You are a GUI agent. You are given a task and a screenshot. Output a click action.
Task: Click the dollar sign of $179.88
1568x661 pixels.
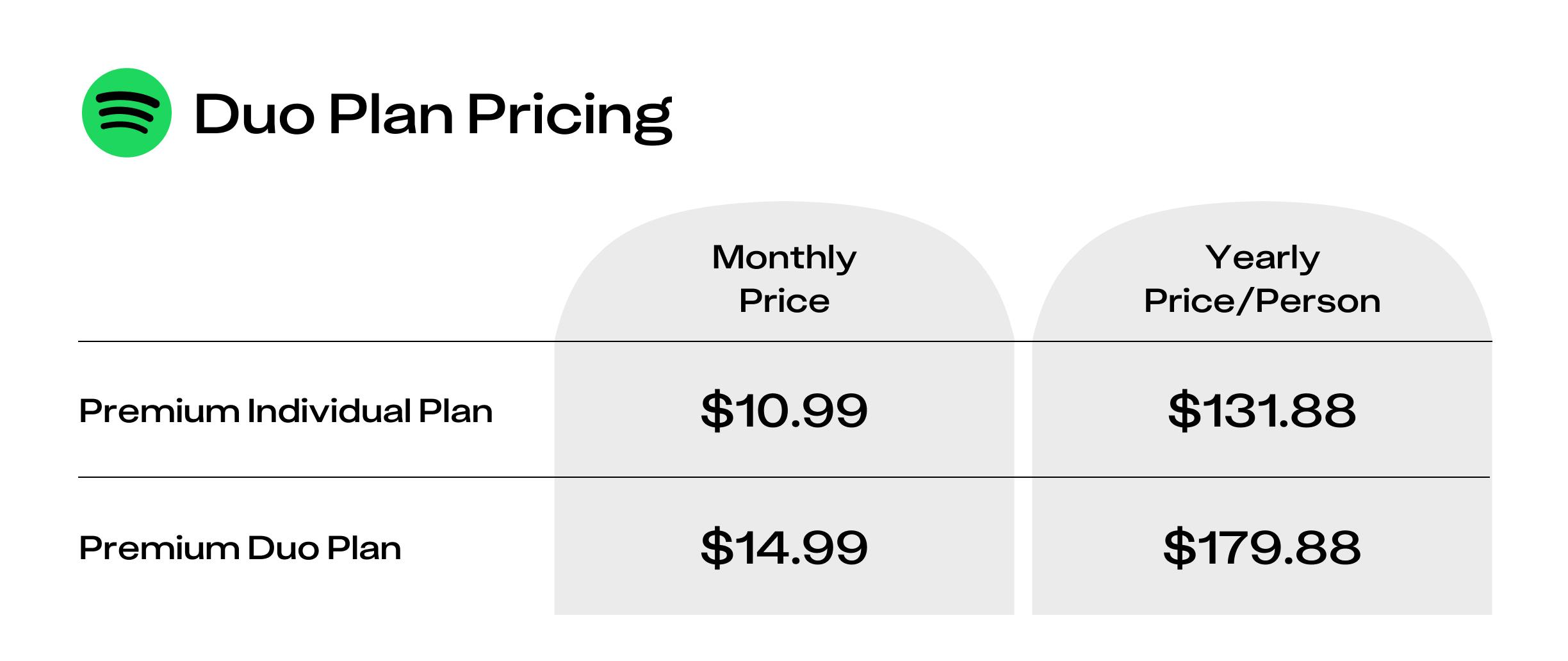pyautogui.click(x=1179, y=548)
